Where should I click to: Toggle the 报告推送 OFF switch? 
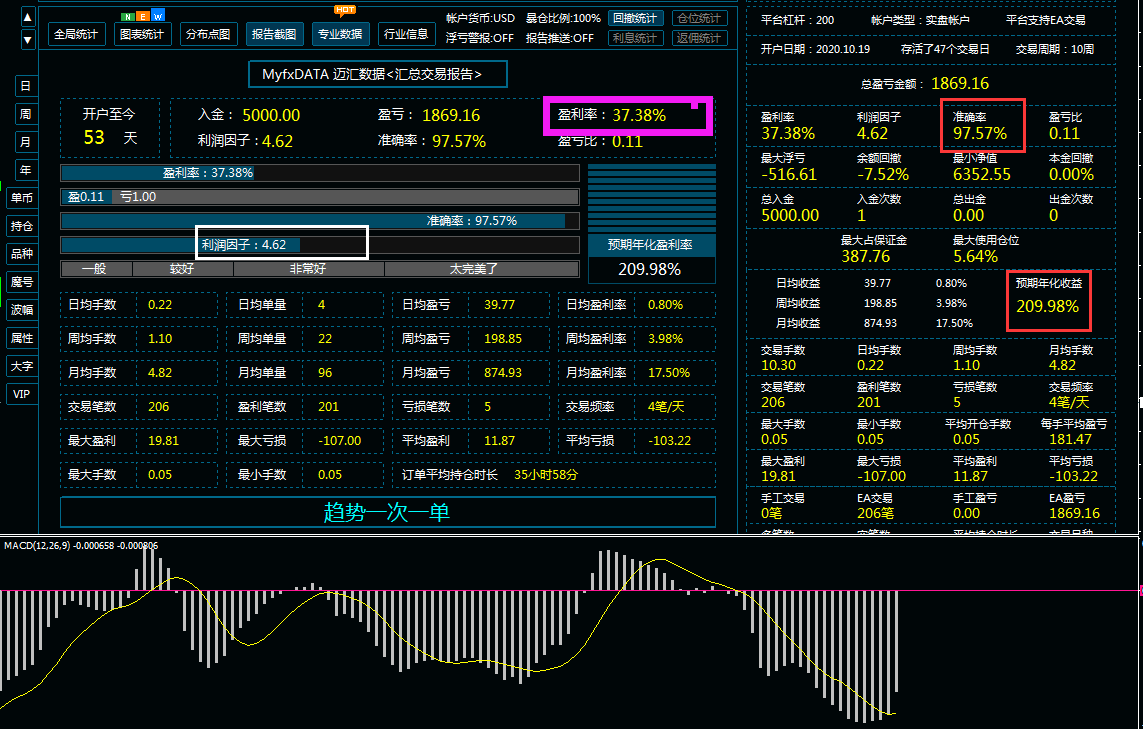pos(559,38)
